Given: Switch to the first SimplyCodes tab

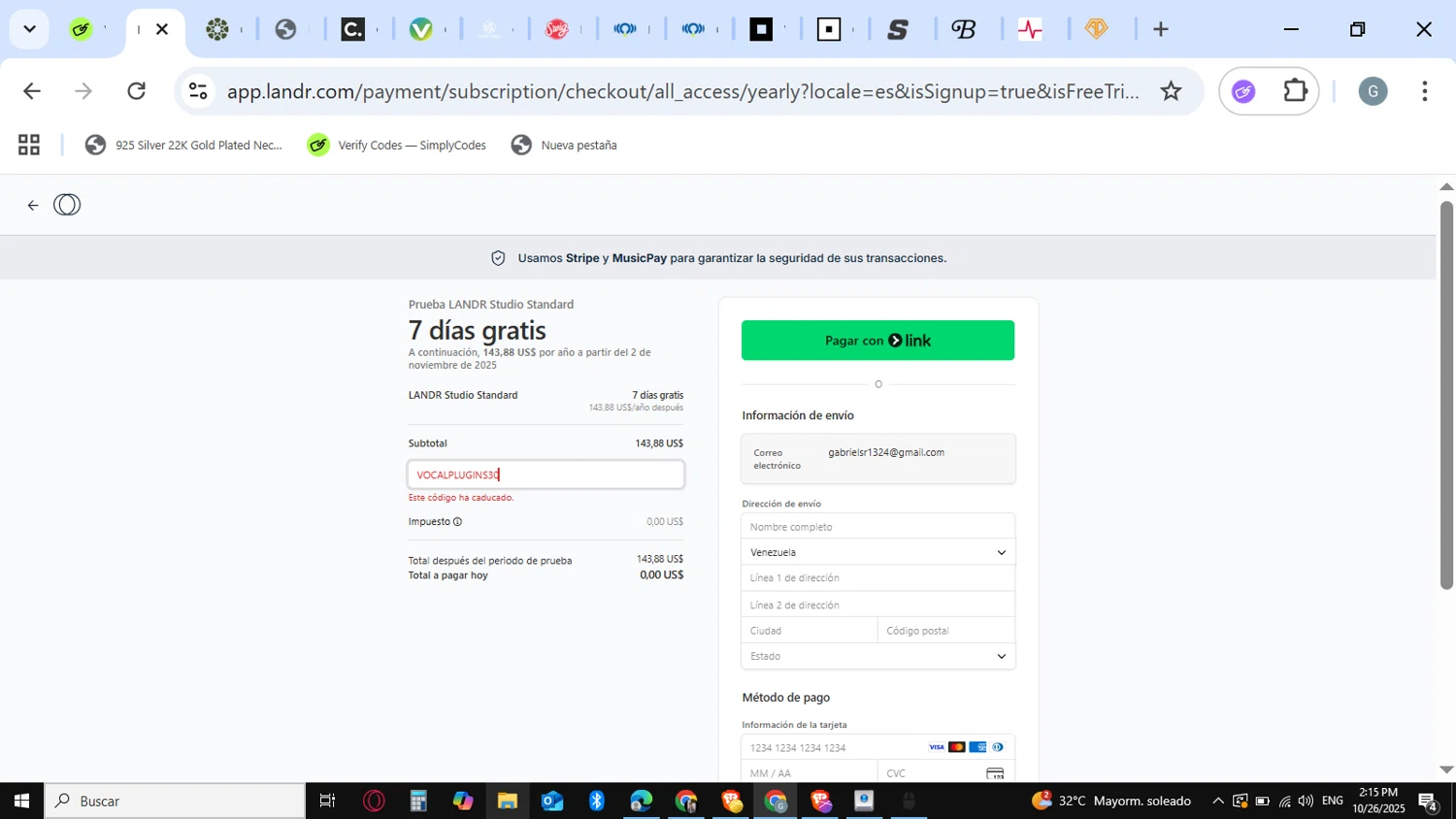Looking at the screenshot, I should pos(82,29).
